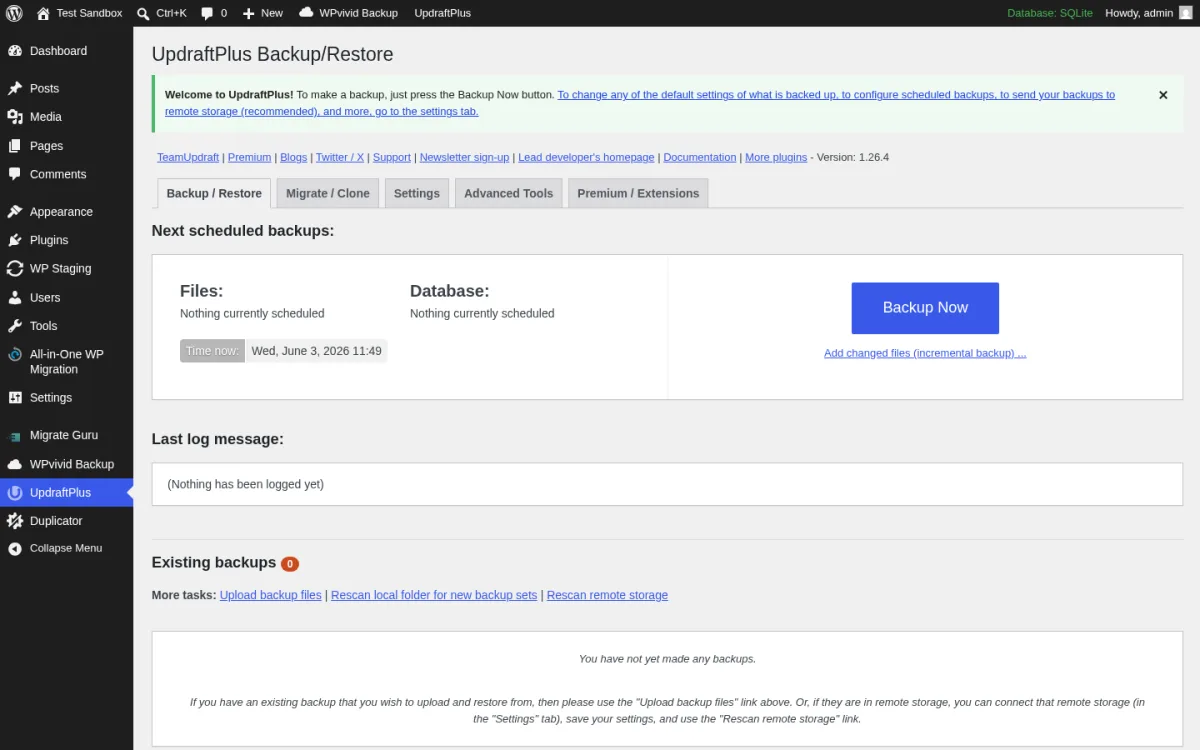This screenshot has width=1200, height=750.
Task: Click the WPvivid Backup cloud icon in sidebar
Action: [x=15, y=464]
